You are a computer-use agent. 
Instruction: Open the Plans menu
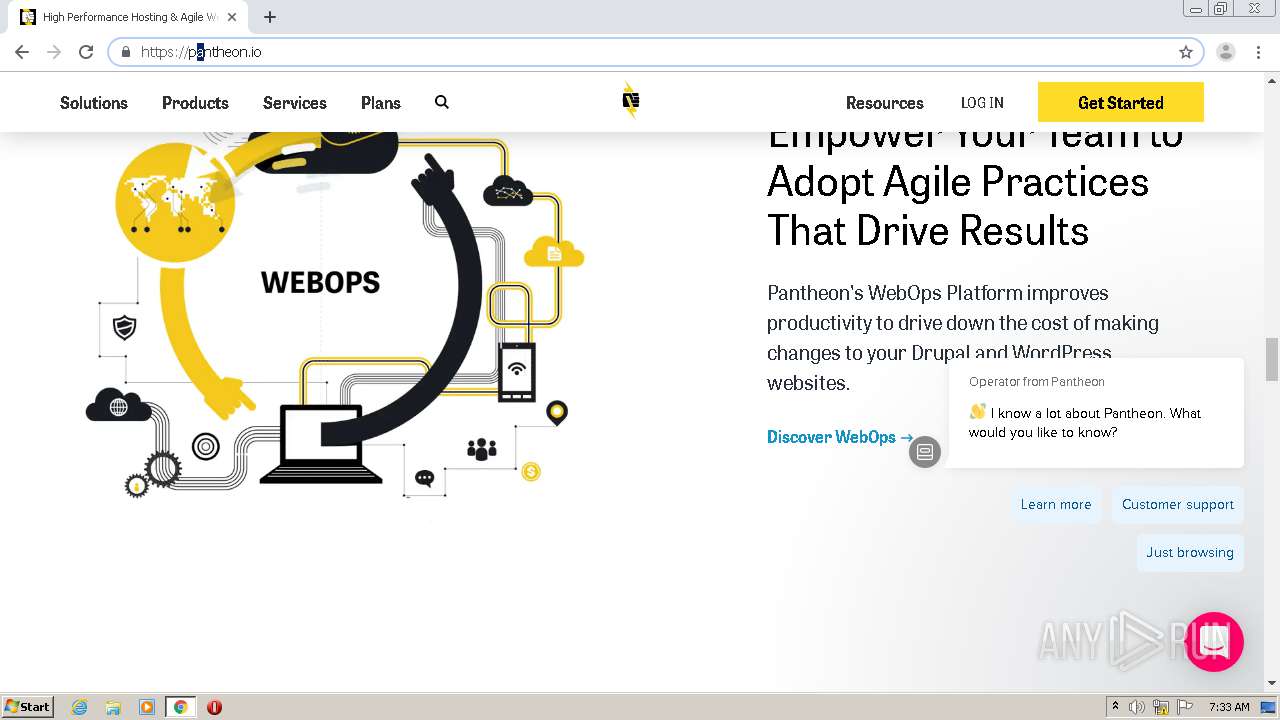click(x=381, y=103)
